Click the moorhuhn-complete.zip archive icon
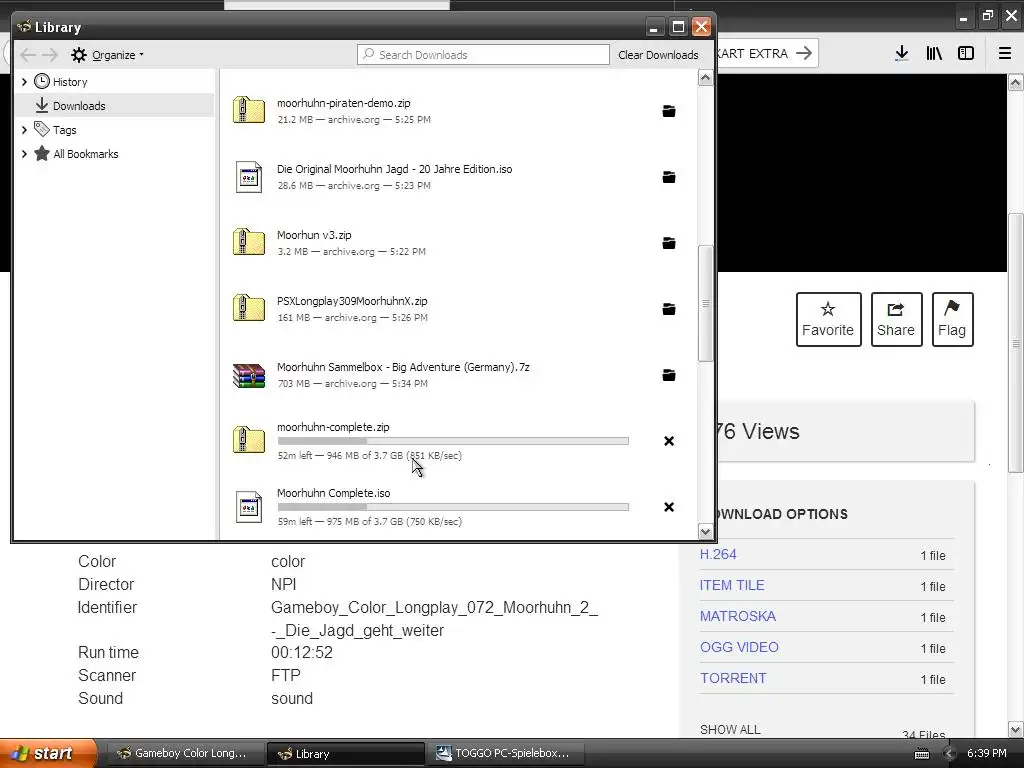The width and height of the screenshot is (1024, 768). click(249, 440)
